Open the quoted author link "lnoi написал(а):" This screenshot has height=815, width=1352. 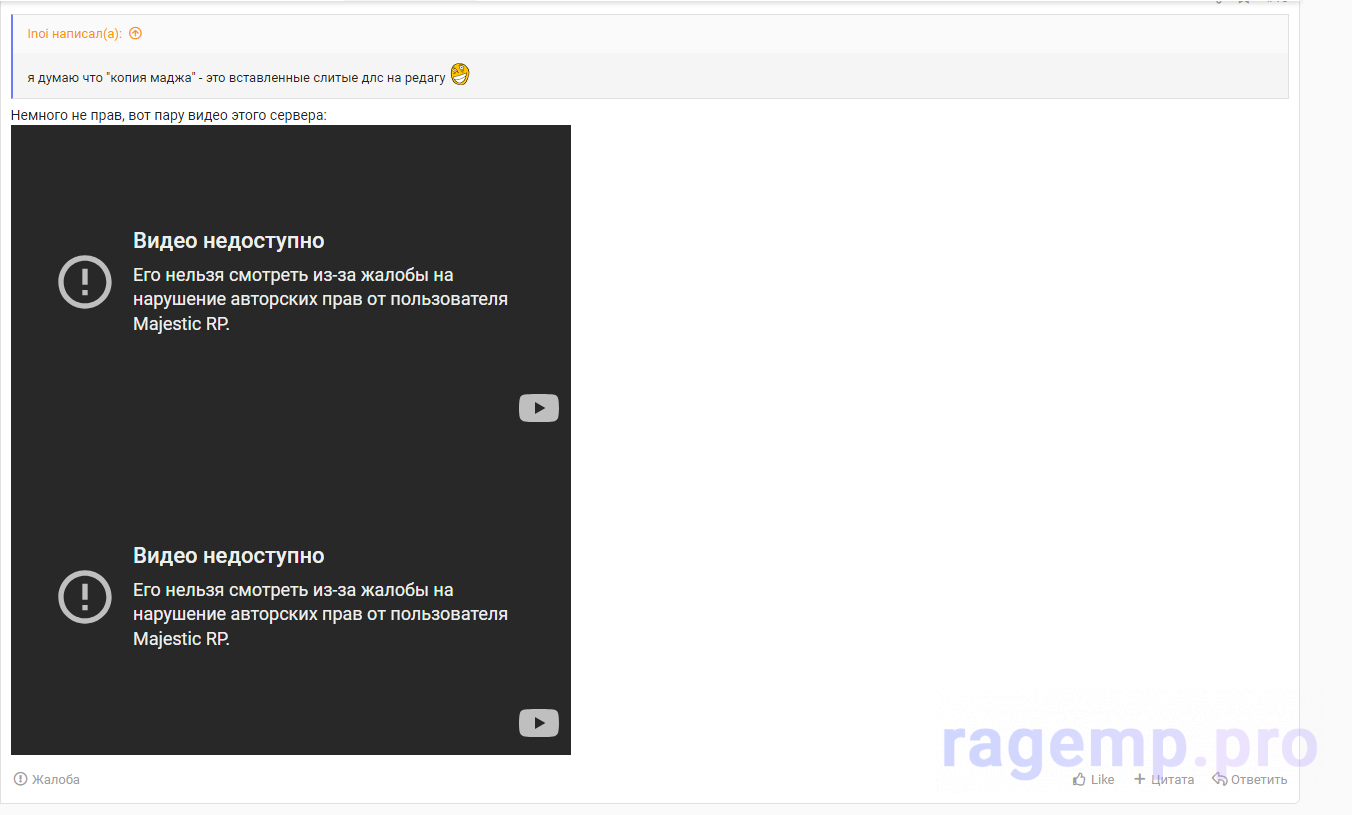74,33
